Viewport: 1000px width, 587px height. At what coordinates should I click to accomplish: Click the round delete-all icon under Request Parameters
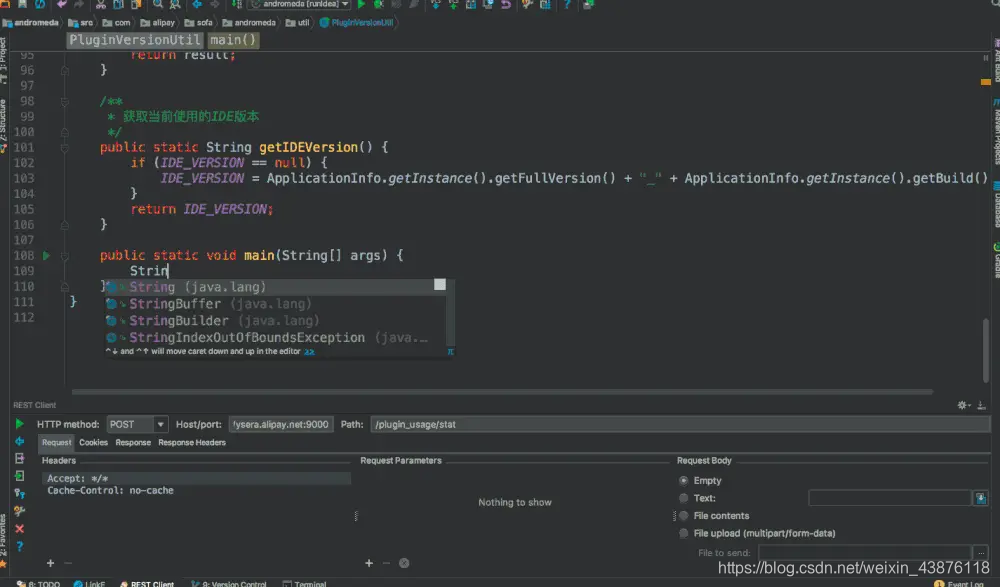pos(404,563)
